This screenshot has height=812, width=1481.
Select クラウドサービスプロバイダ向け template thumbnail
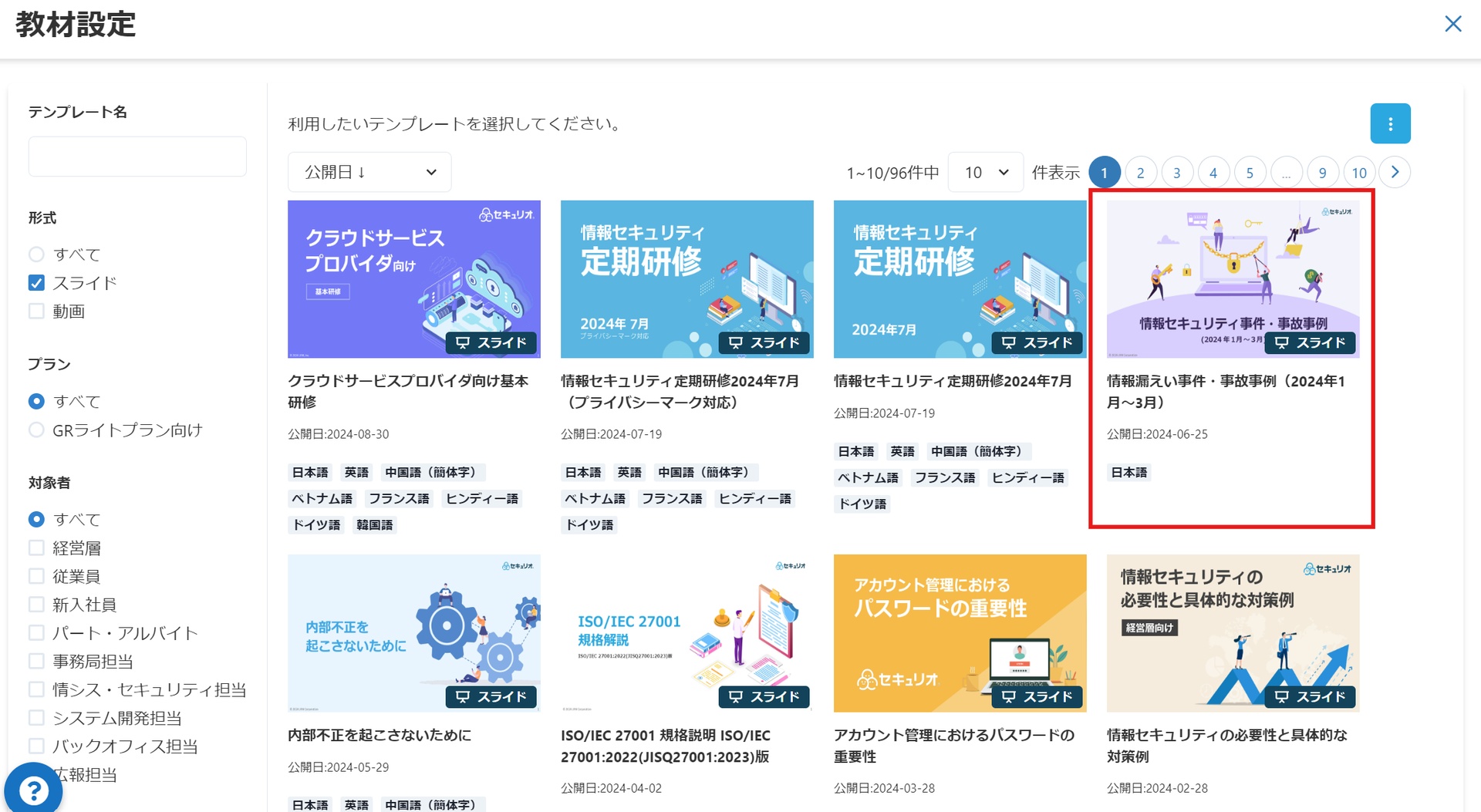click(x=414, y=279)
